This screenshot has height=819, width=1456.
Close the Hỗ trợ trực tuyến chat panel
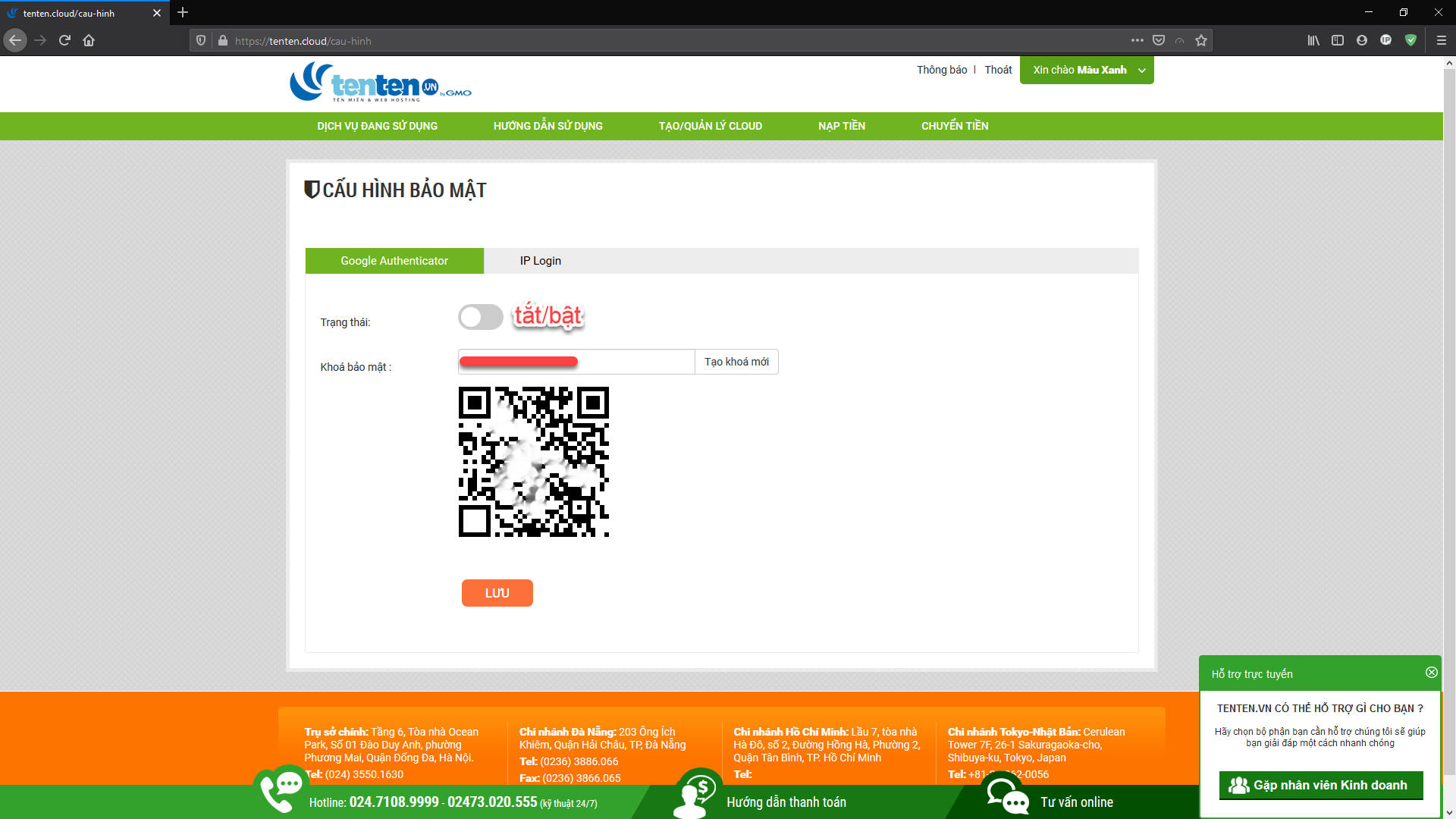[x=1431, y=673]
